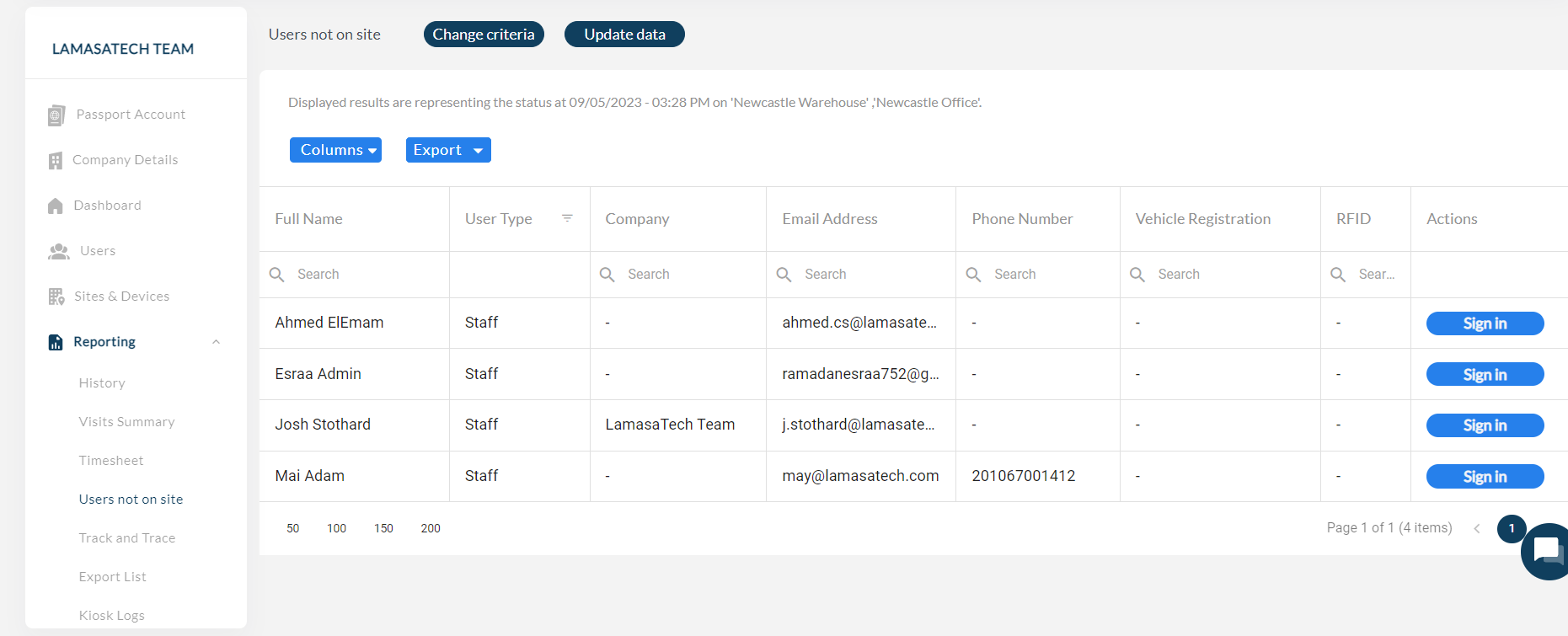Click the Reporting chart icon
This screenshot has height=636, width=1568.
[x=56, y=342]
